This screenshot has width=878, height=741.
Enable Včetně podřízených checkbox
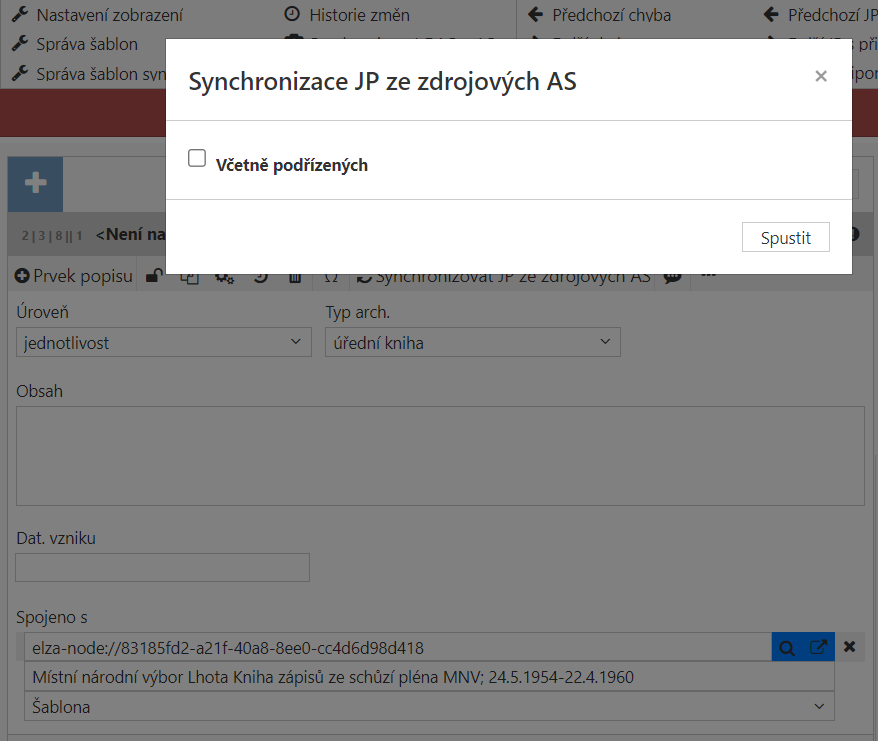(x=197, y=157)
